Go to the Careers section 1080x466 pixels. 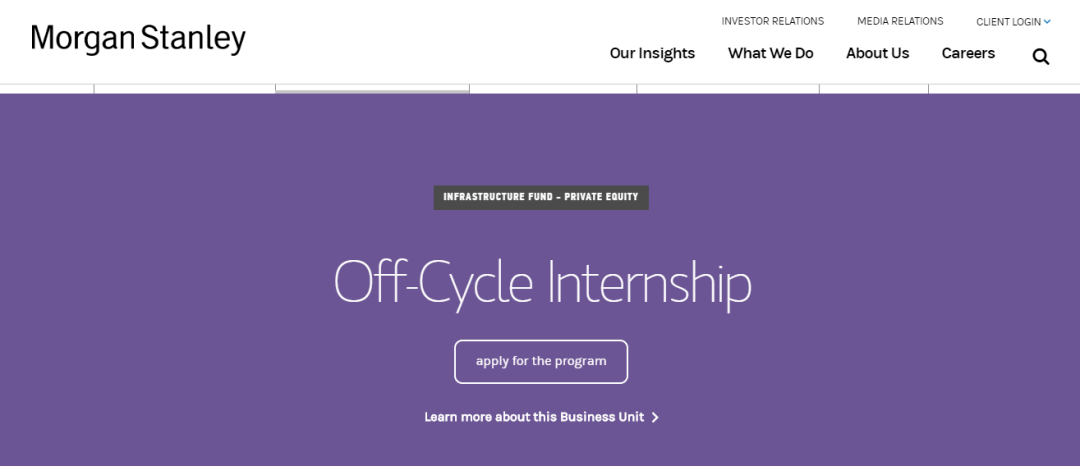click(968, 53)
